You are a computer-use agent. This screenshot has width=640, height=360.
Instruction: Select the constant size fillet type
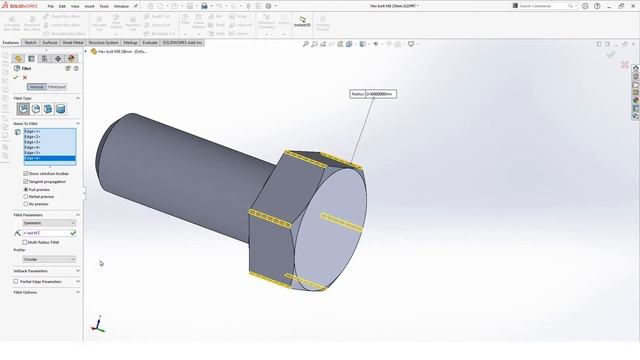[x=23, y=109]
